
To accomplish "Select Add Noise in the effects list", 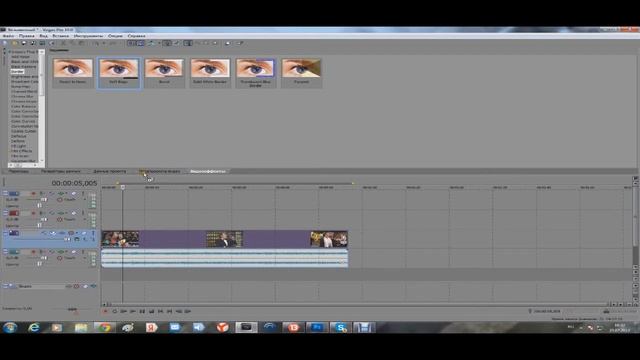I will click(20, 57).
